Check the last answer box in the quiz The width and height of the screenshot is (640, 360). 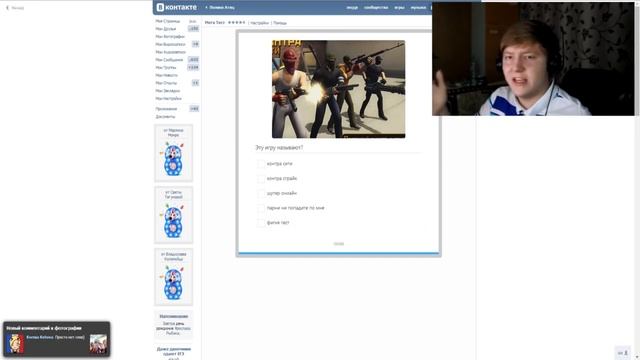(x=261, y=222)
